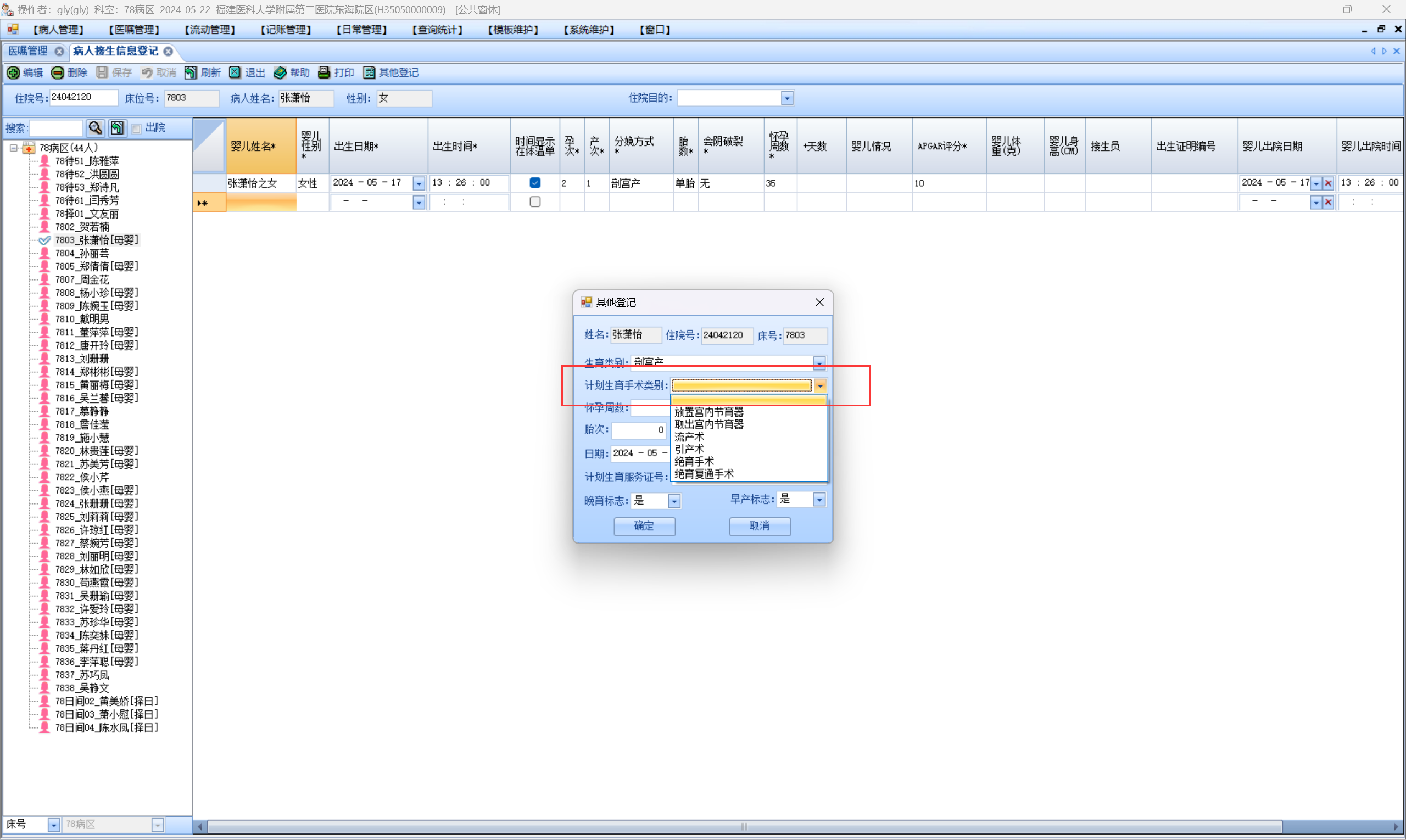Click the 取消 button in the dialog

[x=760, y=527]
